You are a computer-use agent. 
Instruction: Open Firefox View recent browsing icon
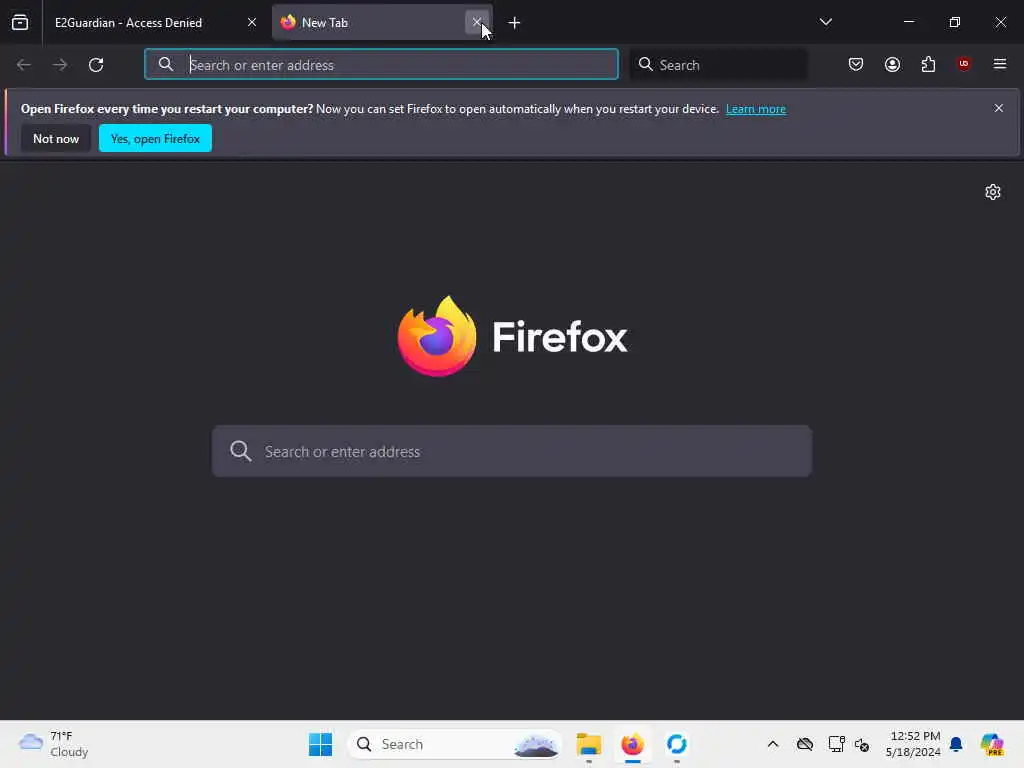click(20, 22)
